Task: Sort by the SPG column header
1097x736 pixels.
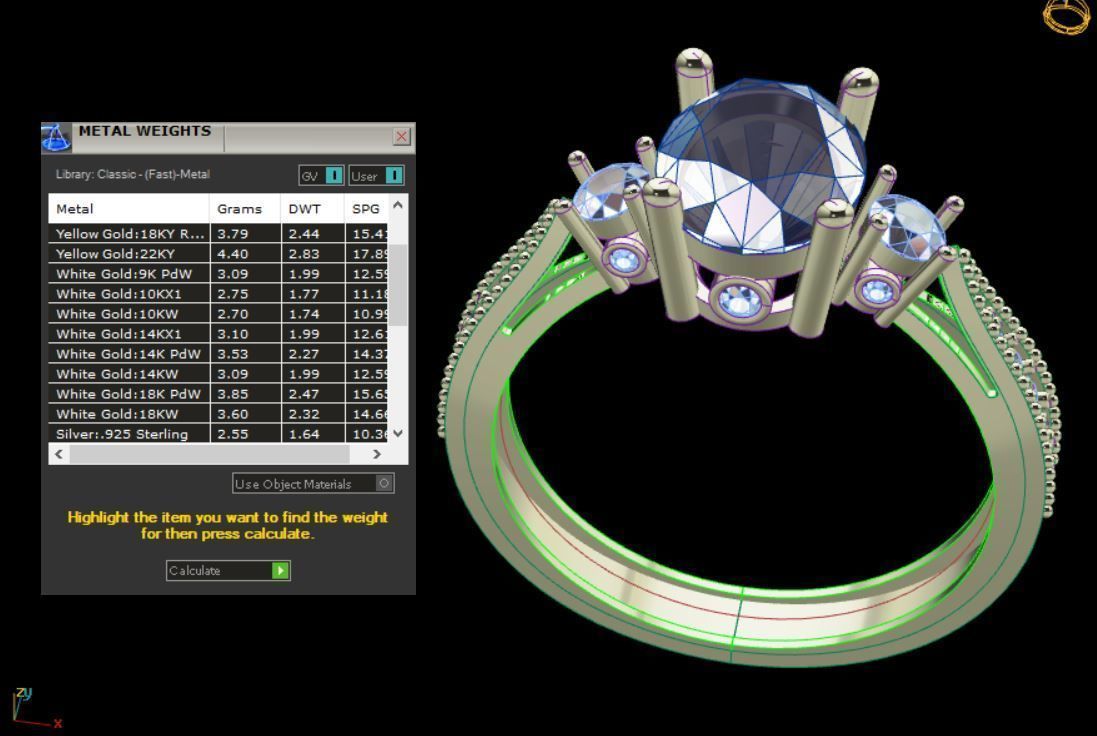Action: [366, 208]
